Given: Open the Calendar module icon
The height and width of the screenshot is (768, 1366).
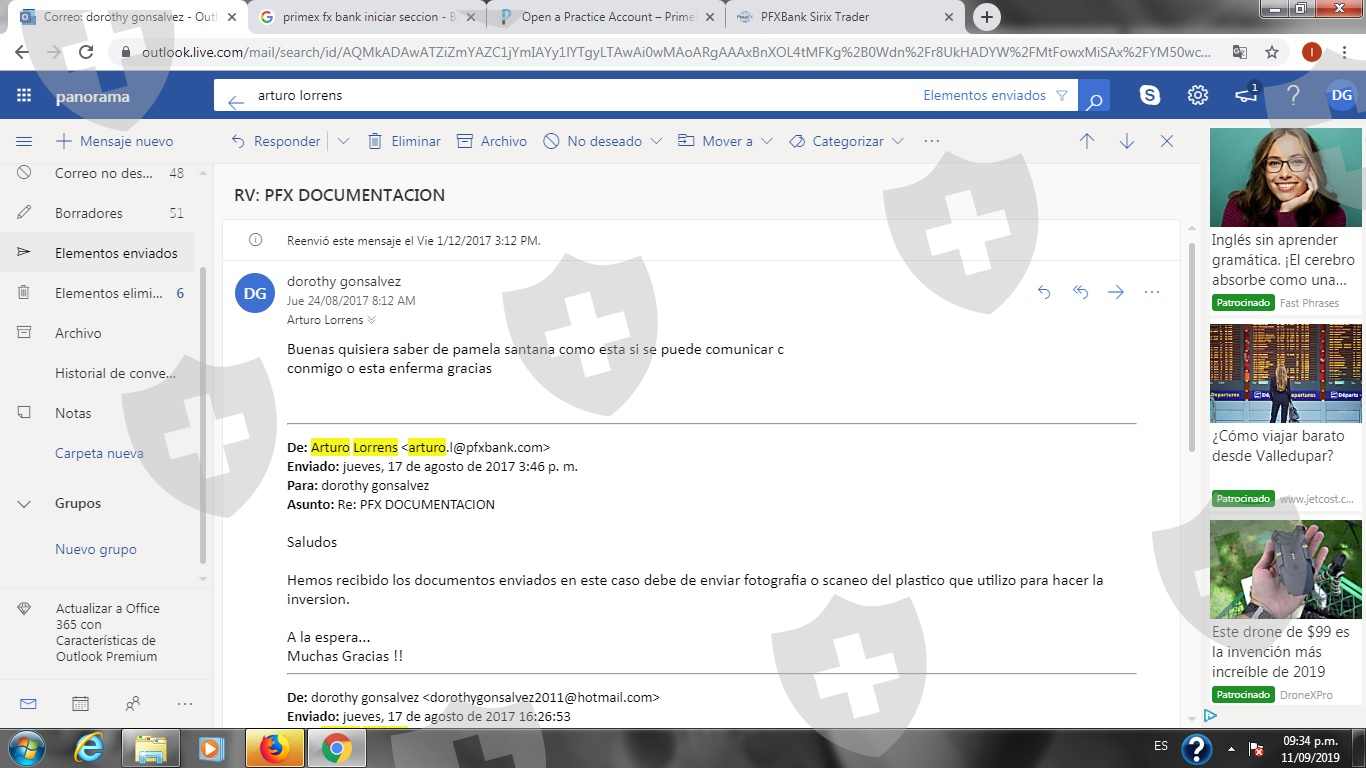Looking at the screenshot, I should click(x=80, y=704).
